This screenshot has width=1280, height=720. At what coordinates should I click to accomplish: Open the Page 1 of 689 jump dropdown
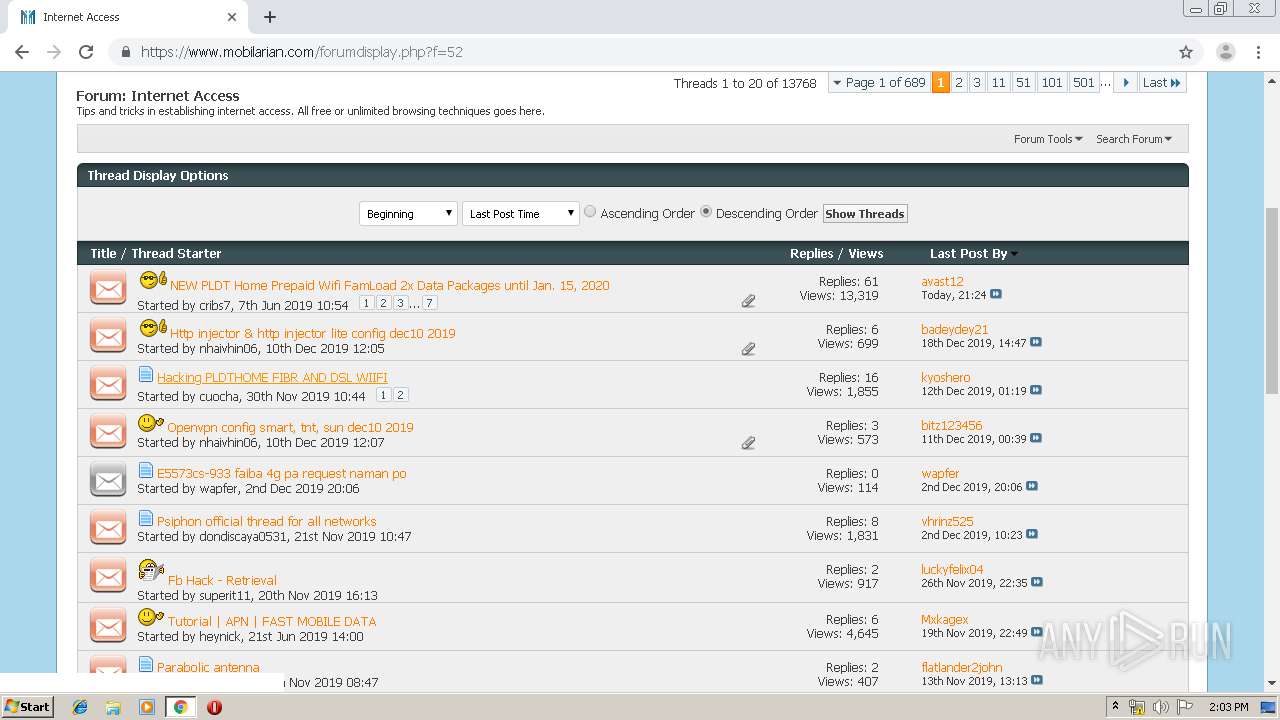point(878,83)
